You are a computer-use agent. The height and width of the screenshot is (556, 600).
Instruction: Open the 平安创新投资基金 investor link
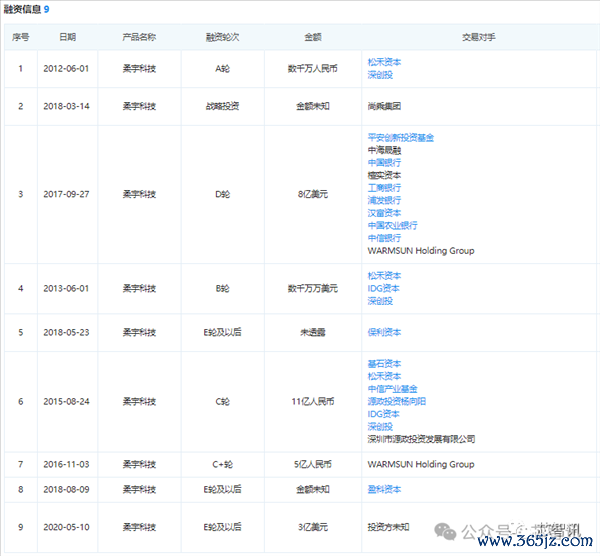401,137
